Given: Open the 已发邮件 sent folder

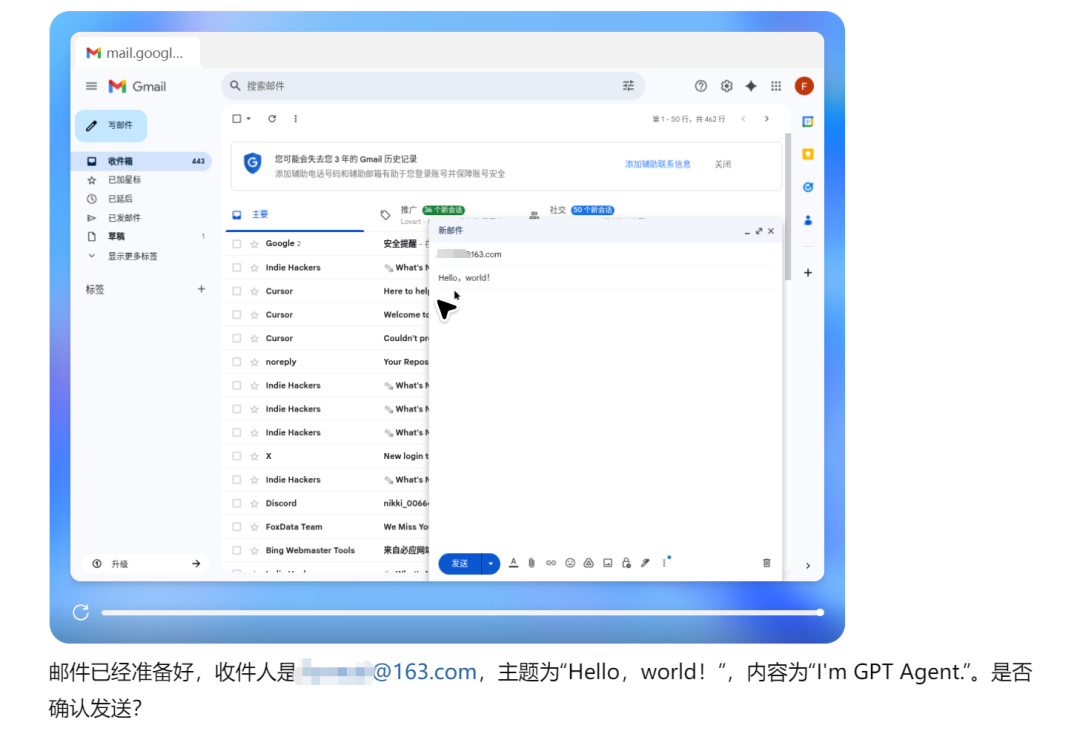Looking at the screenshot, I should click(x=124, y=218).
